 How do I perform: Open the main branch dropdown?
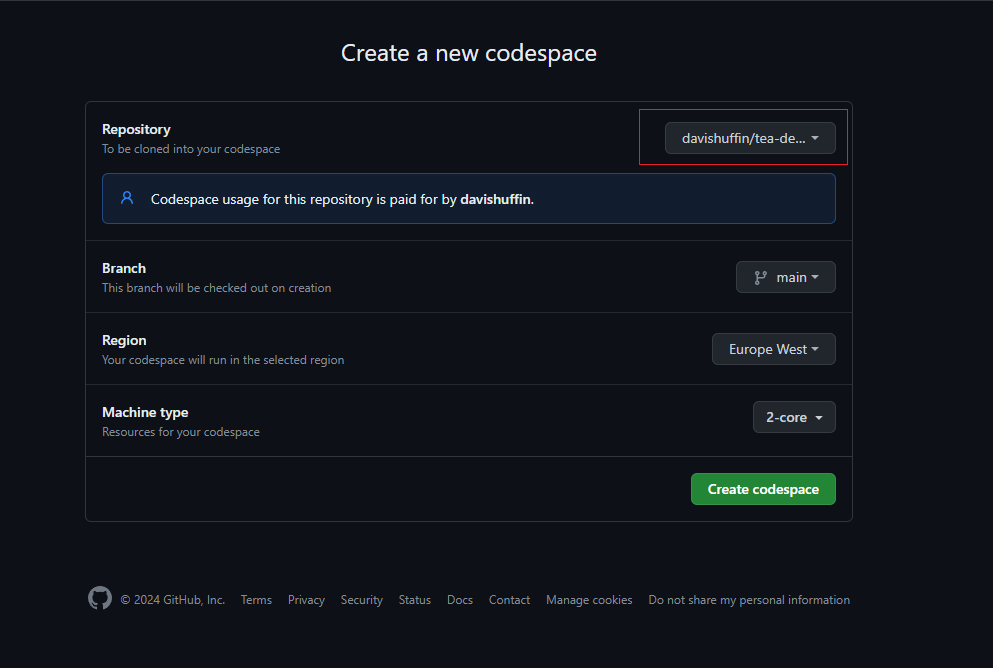785,277
